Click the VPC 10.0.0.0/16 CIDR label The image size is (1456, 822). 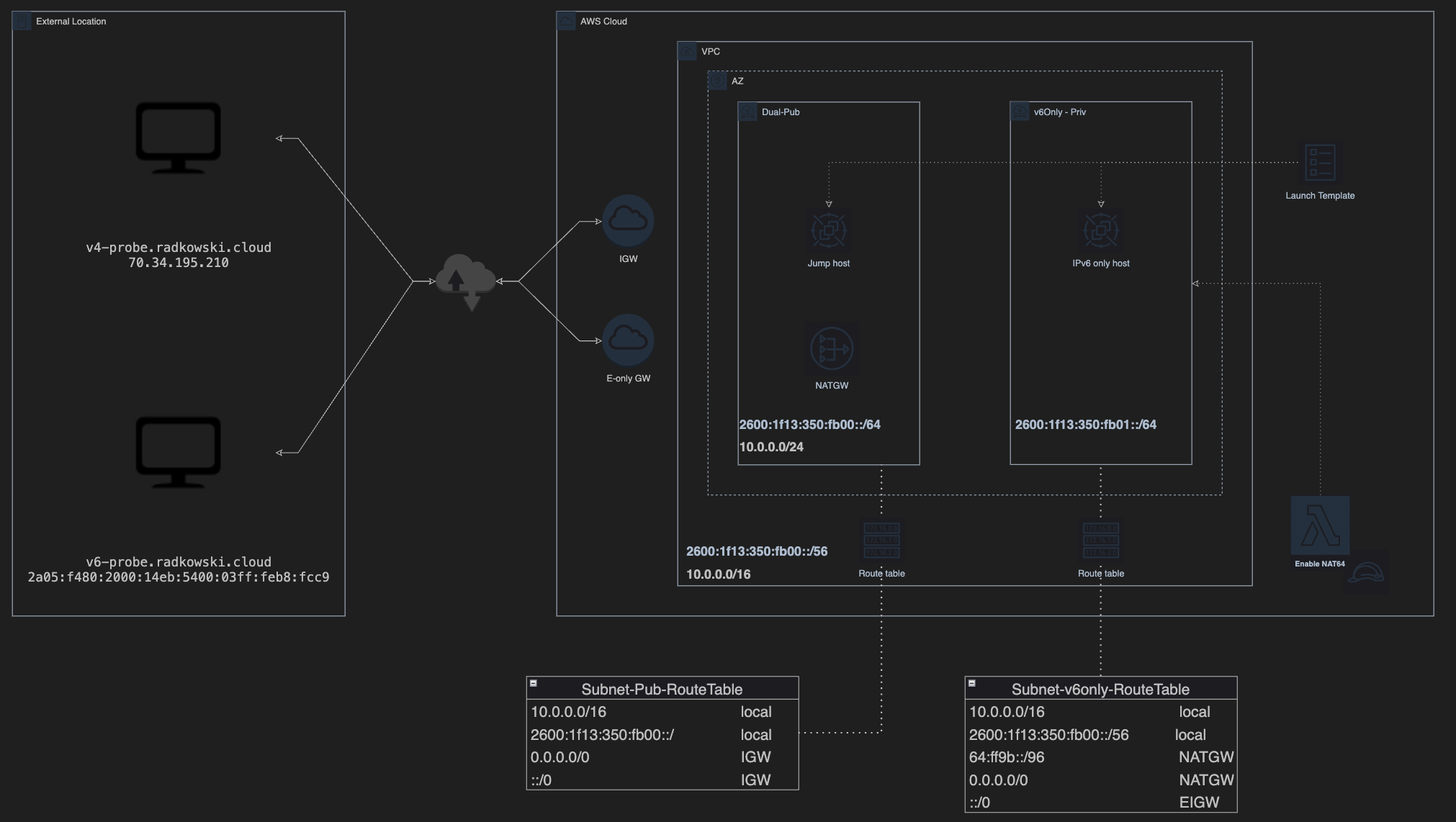pyautogui.click(x=719, y=574)
